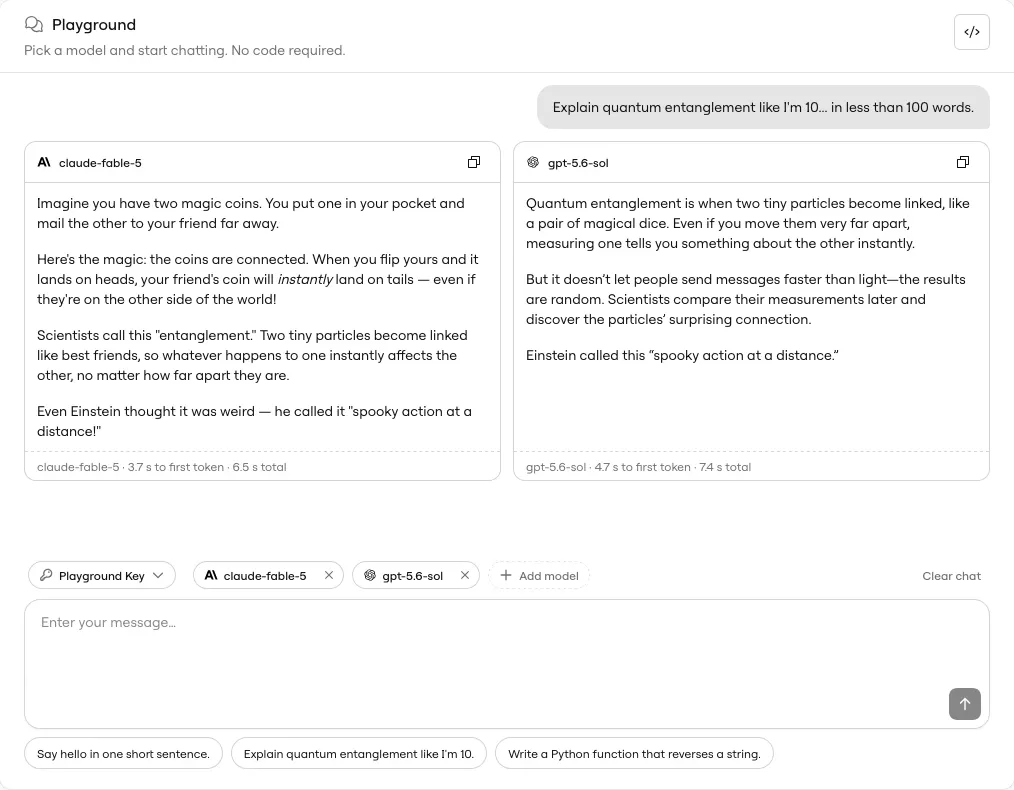
Task: Copy the claude-fable-5 response
Action: point(474,162)
